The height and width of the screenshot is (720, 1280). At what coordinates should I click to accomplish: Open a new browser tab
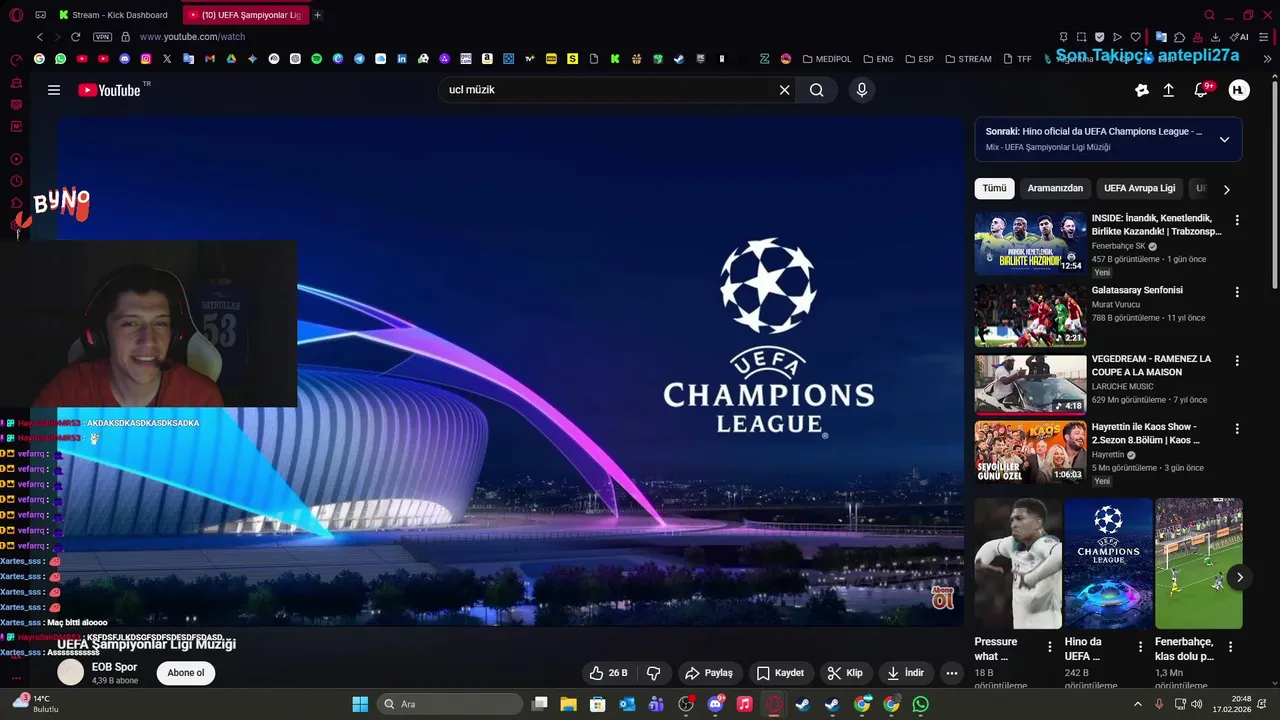point(318,15)
